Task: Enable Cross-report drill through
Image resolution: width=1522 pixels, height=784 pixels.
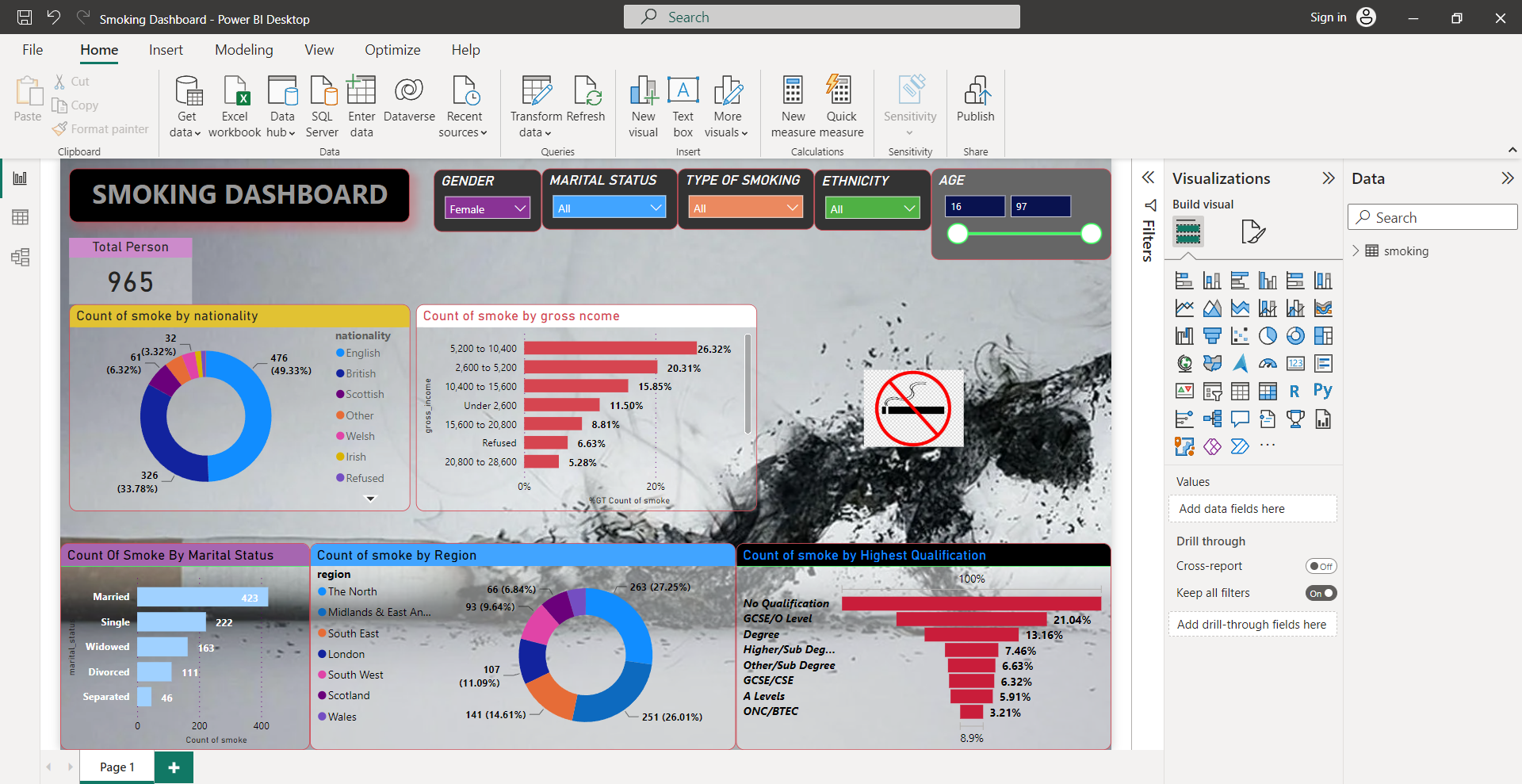Action: 1321,565
